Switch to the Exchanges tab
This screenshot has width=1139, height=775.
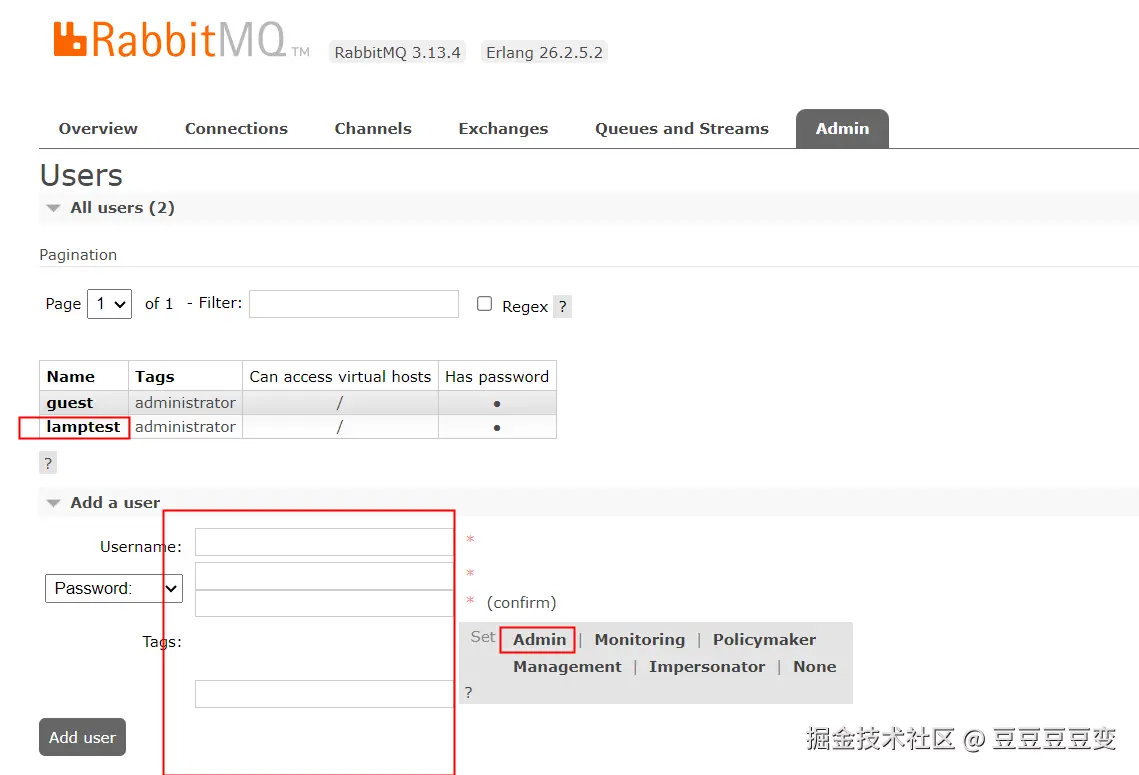[503, 129]
